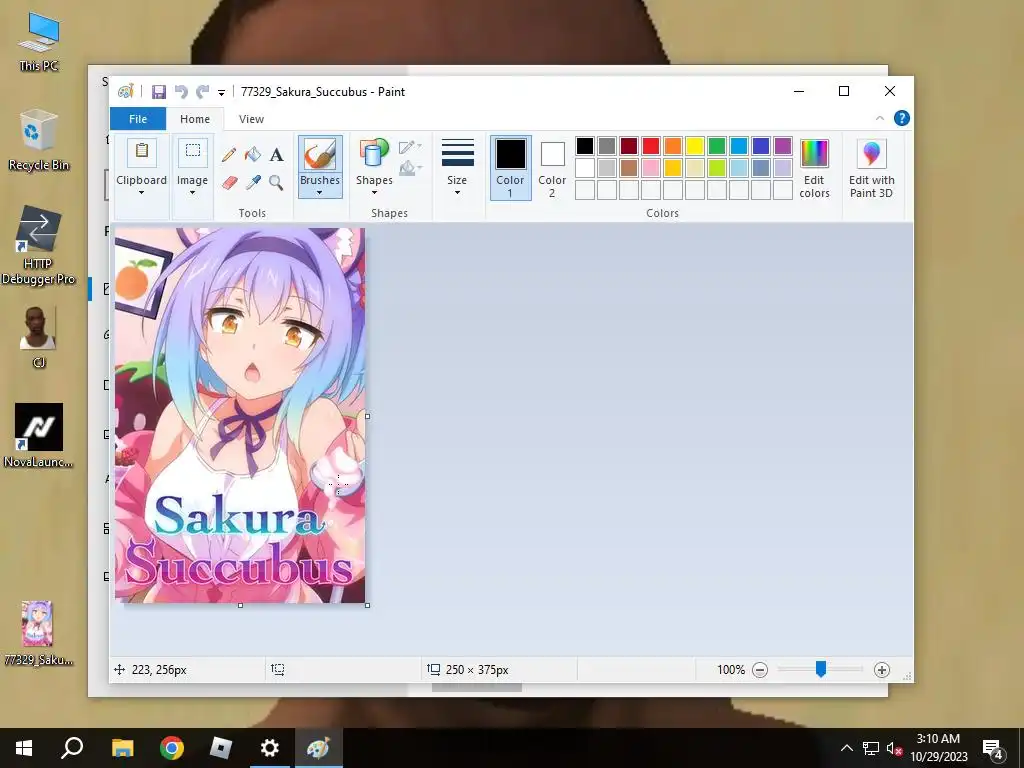Image resolution: width=1024 pixels, height=768 pixels.
Task: Select NovaLauncher desktop shortcut
Action: click(39, 436)
